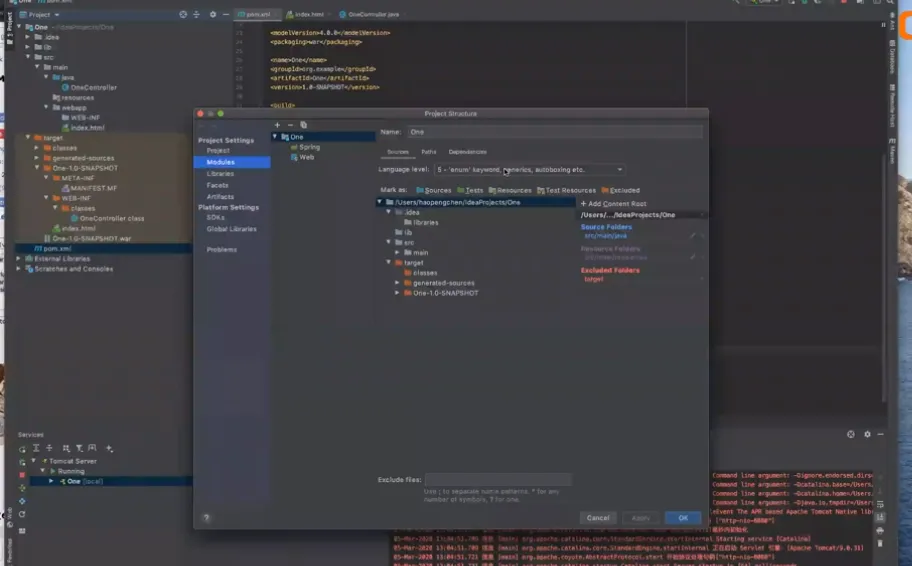Image resolution: width=912 pixels, height=566 pixels.
Task: Open Language level dropdown
Action: [x=530, y=170]
